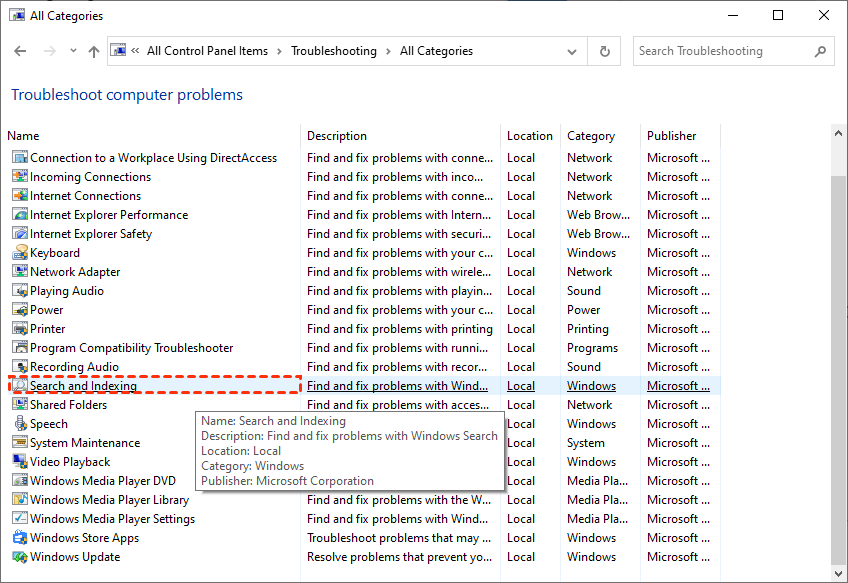Click the Internet Explorer Safety icon

(x=20, y=234)
